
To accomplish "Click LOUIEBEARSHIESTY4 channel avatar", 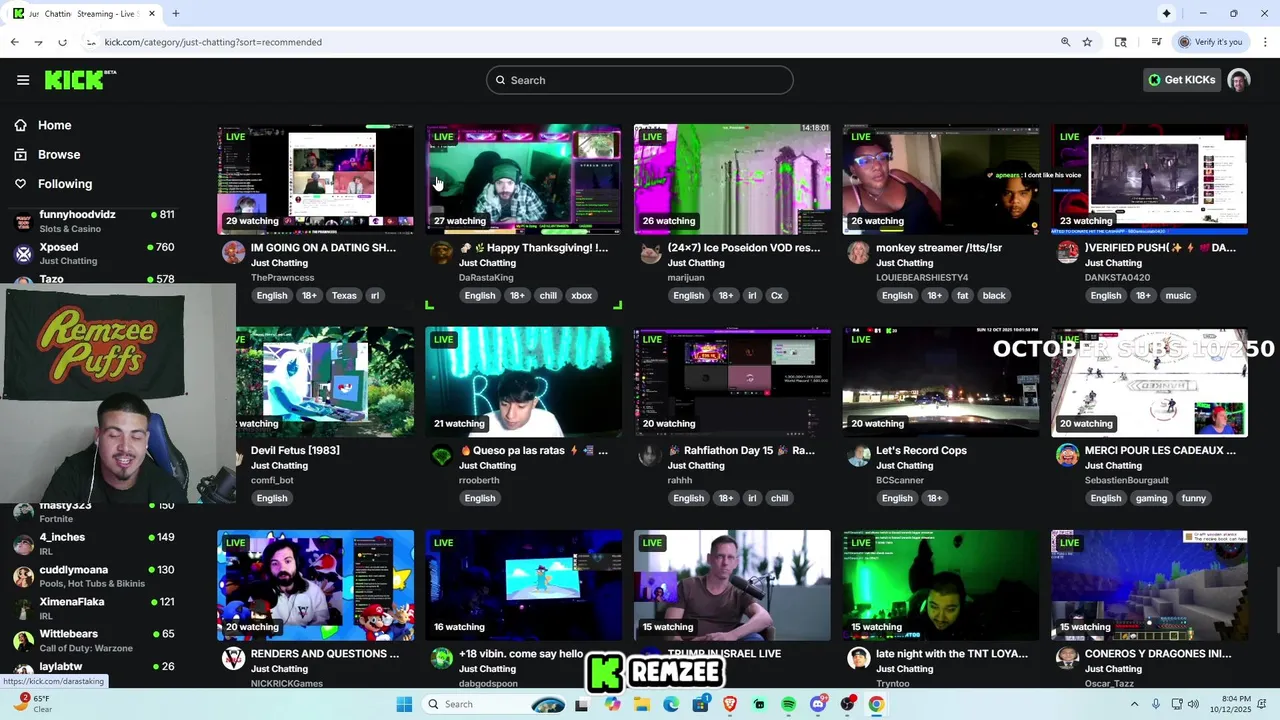I will [858, 252].
